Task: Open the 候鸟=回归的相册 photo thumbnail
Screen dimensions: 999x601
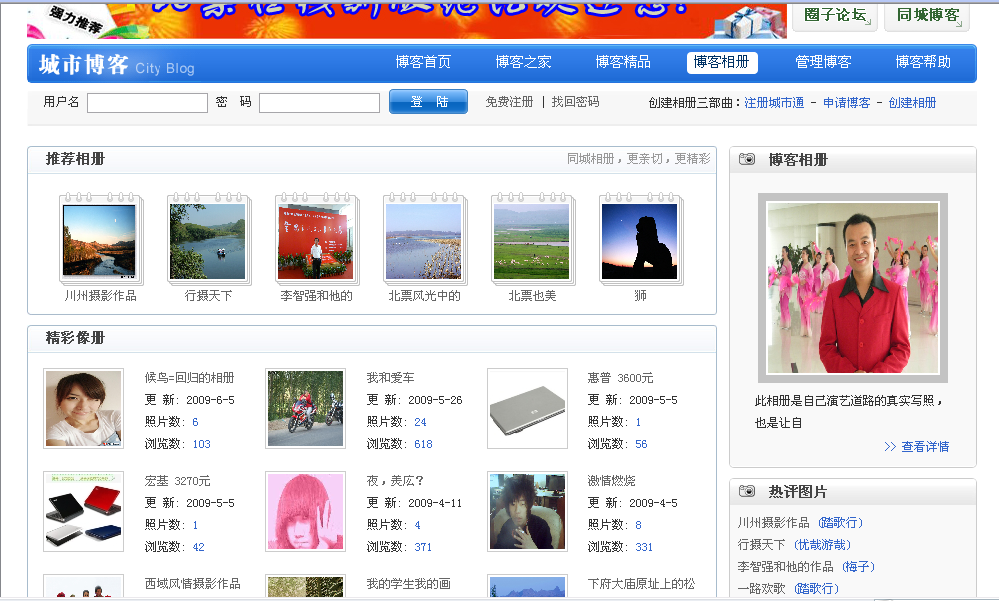Action: pyautogui.click(x=83, y=409)
